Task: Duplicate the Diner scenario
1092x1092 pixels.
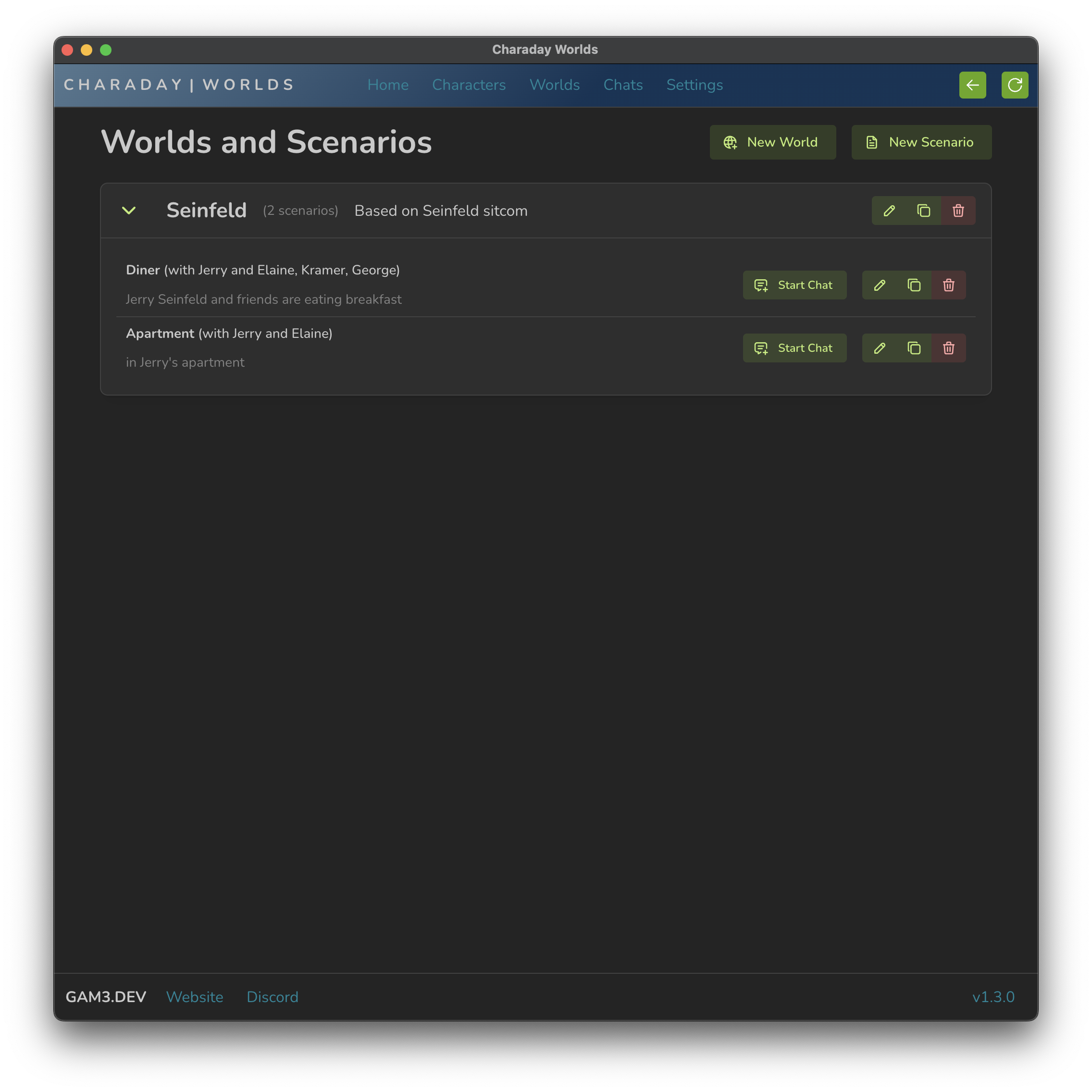Action: [x=914, y=285]
